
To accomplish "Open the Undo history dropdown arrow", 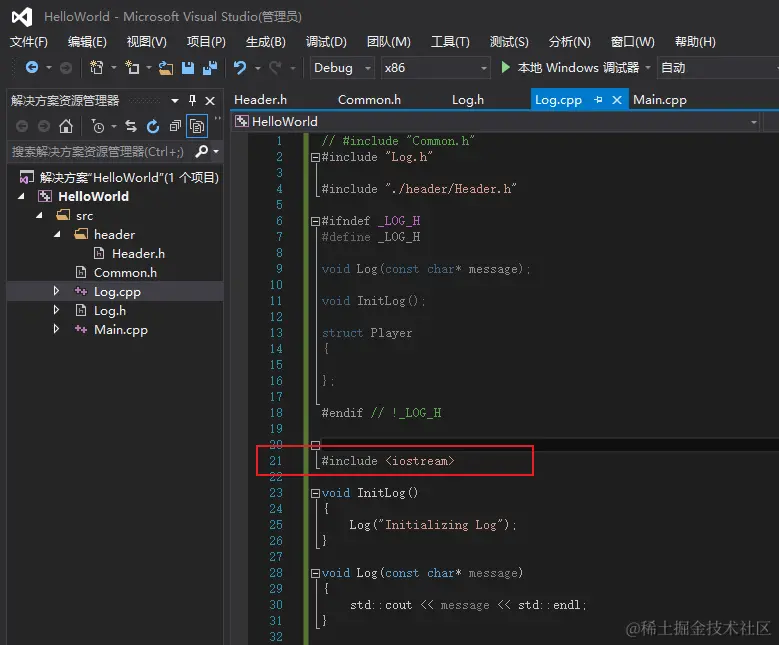I will [257, 68].
